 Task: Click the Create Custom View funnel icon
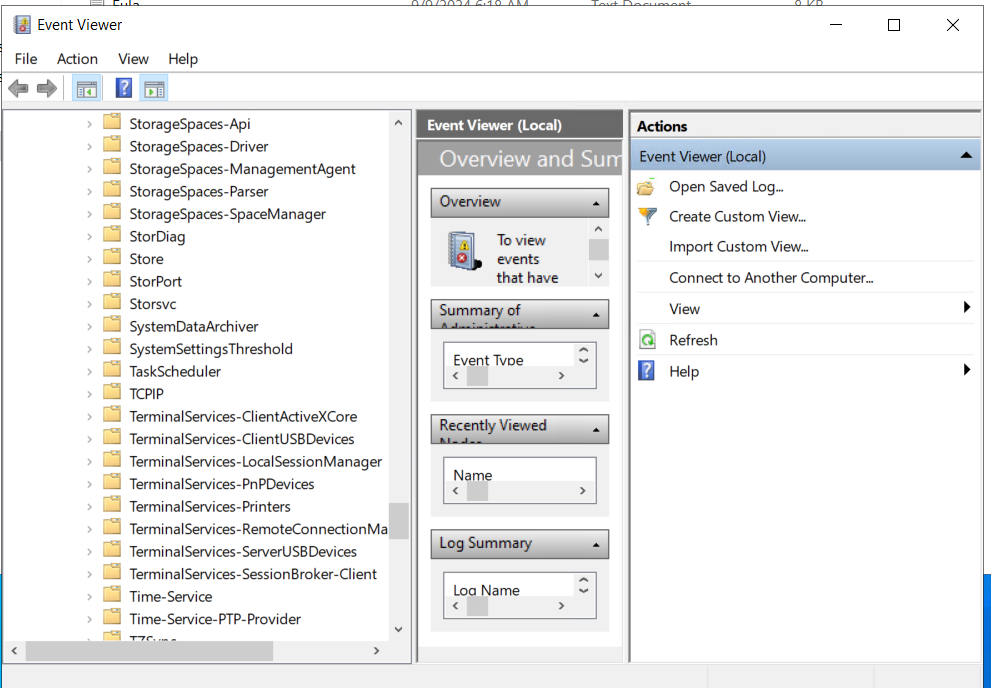(647, 217)
